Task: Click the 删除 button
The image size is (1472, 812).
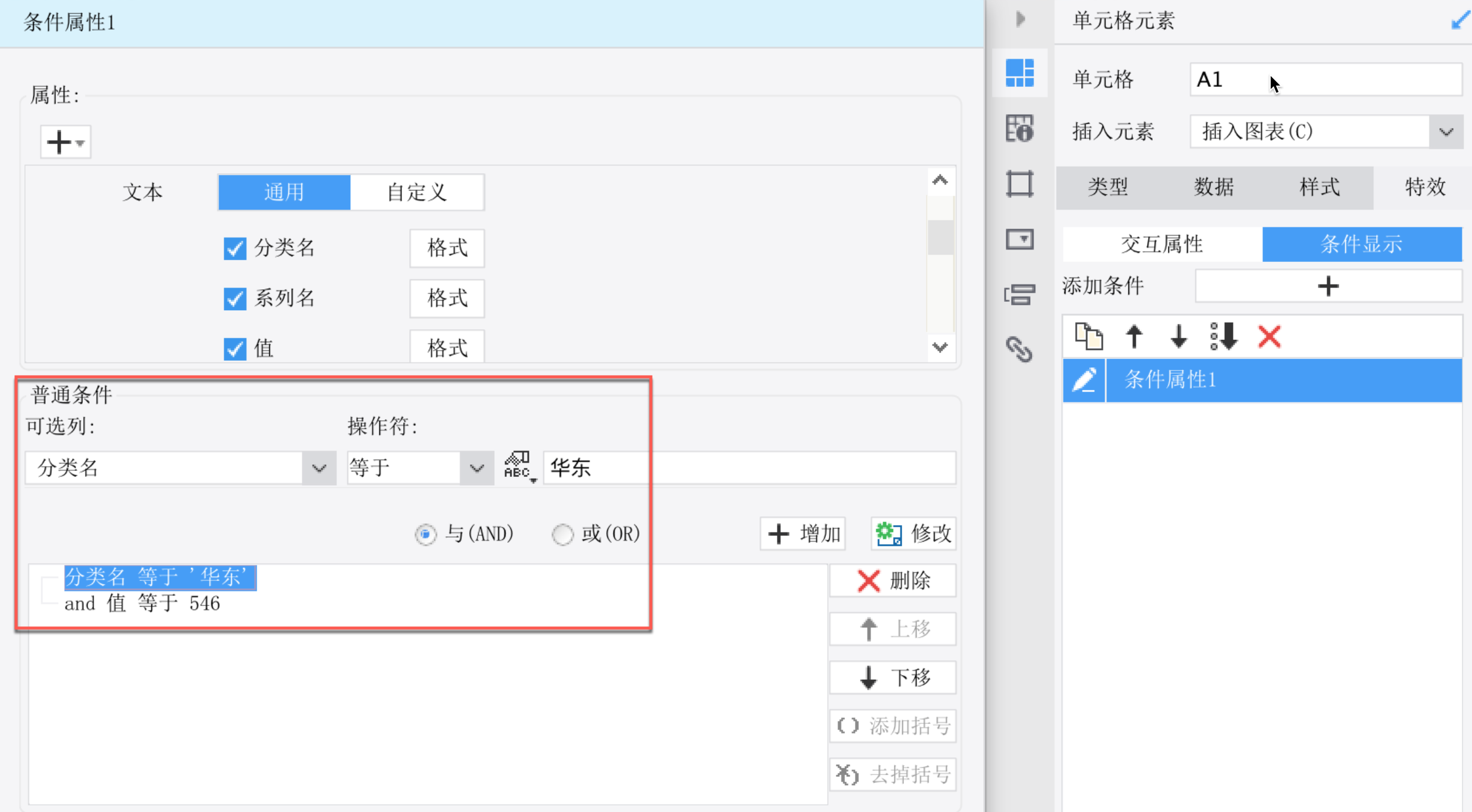Action: pyautogui.click(x=892, y=580)
